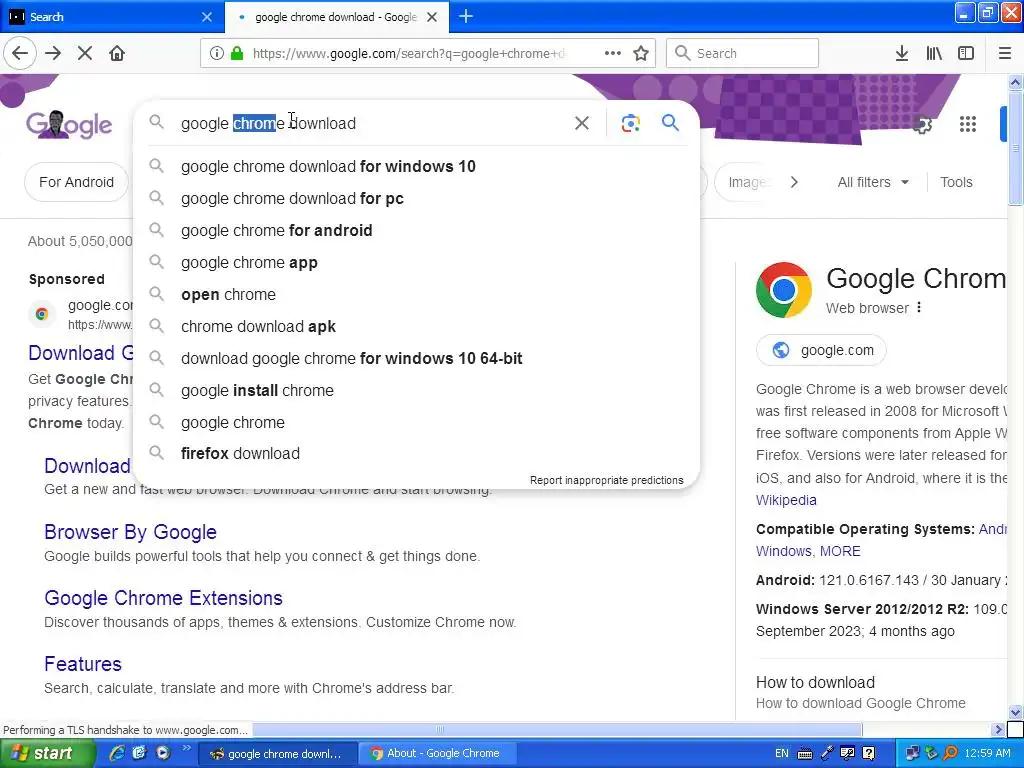Screen dimensions: 1024x768
Task: Open google.com button in knowledge panel
Action: coord(822,350)
